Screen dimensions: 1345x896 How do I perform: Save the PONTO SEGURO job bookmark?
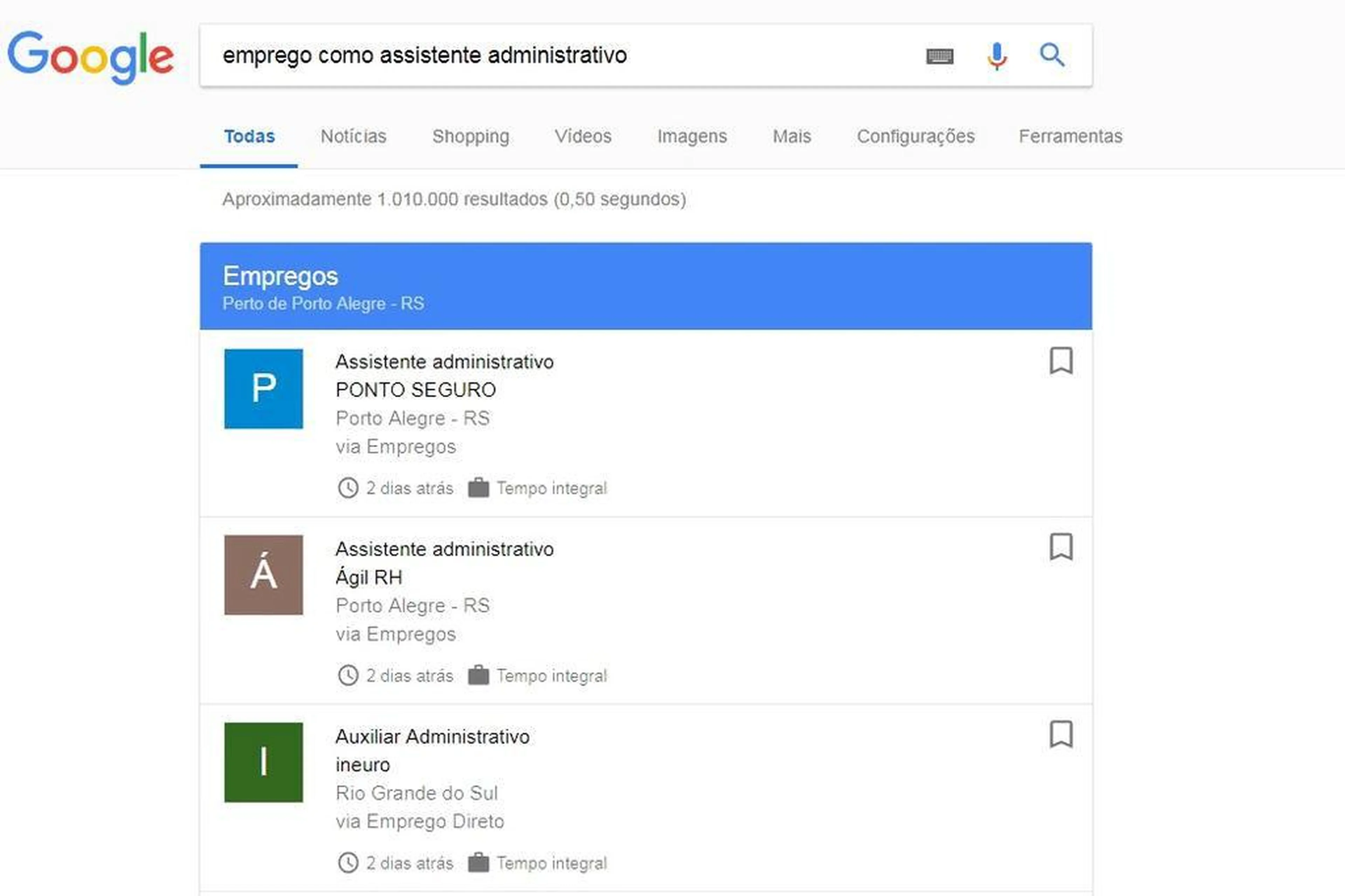(x=1061, y=360)
